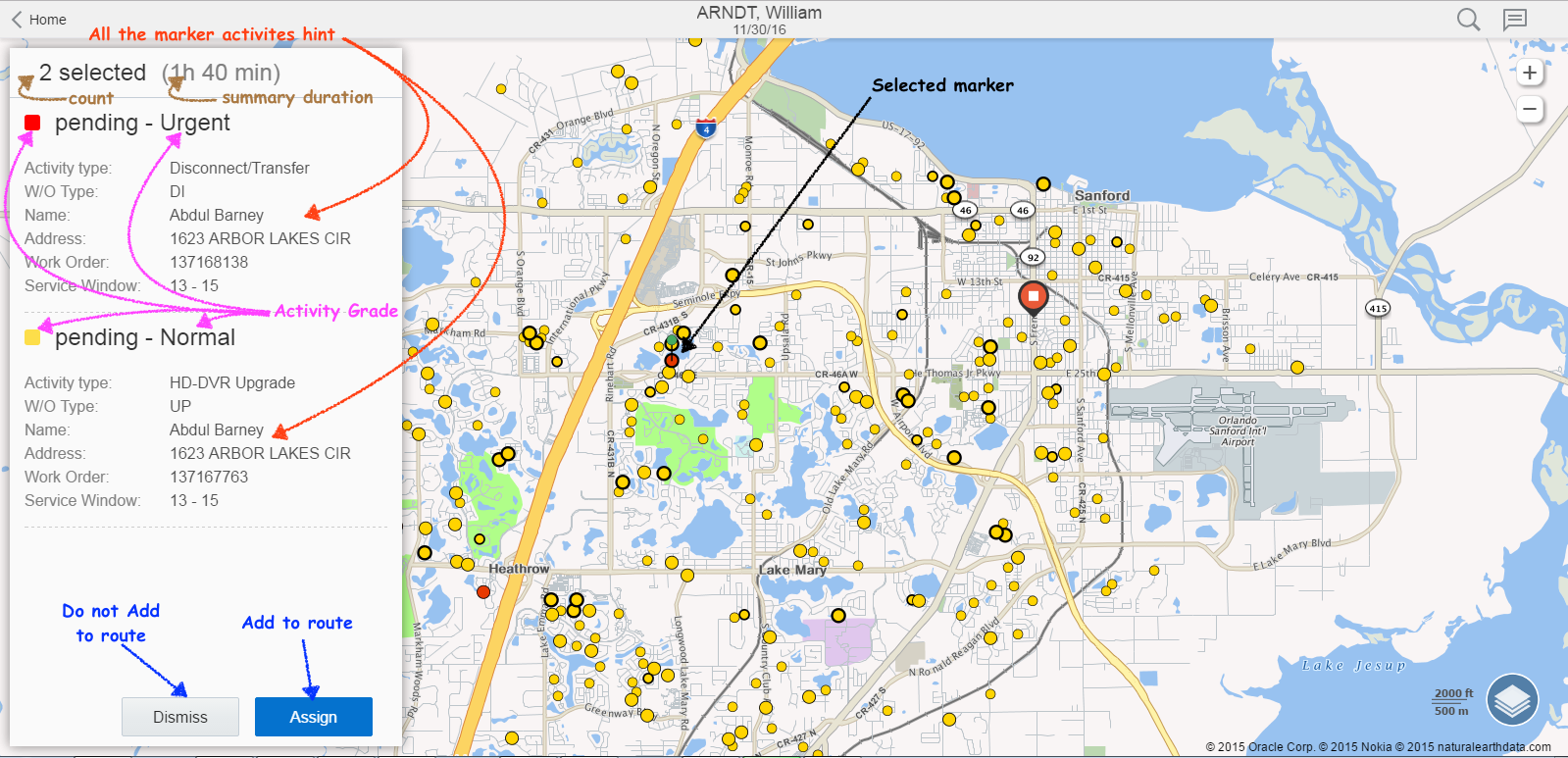Screen dimensions: 1568x758
Task: Click Abdul Barney in the Normal activity
Action: click(x=217, y=430)
